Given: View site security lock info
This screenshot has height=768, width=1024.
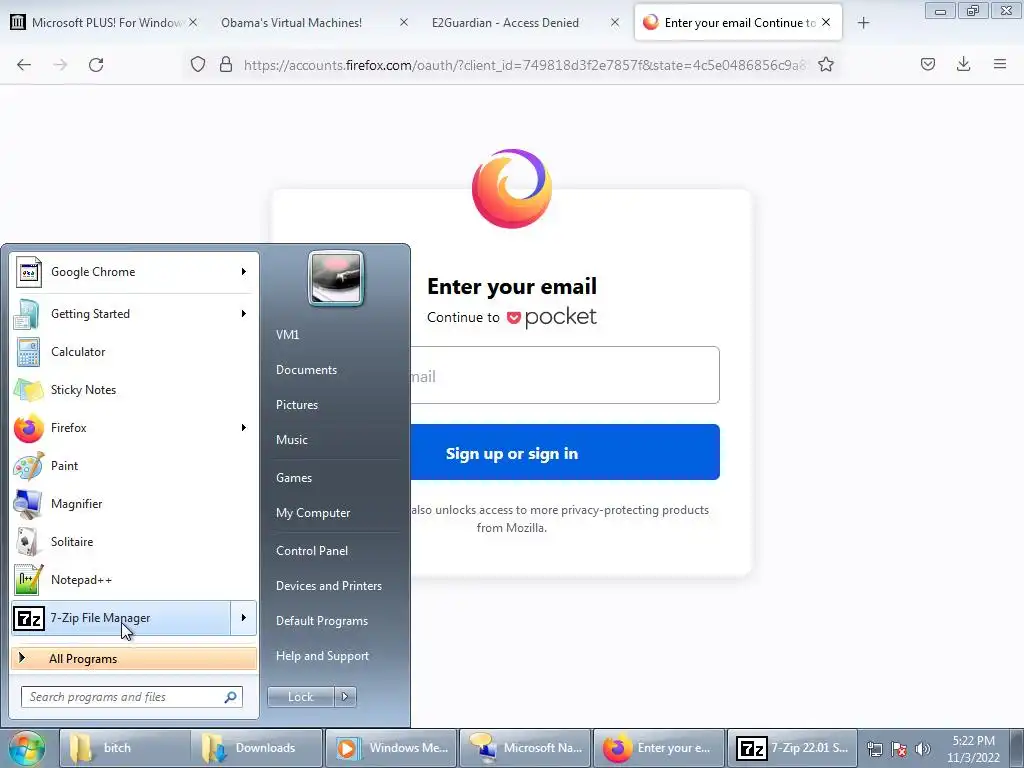Looking at the screenshot, I should [226, 65].
